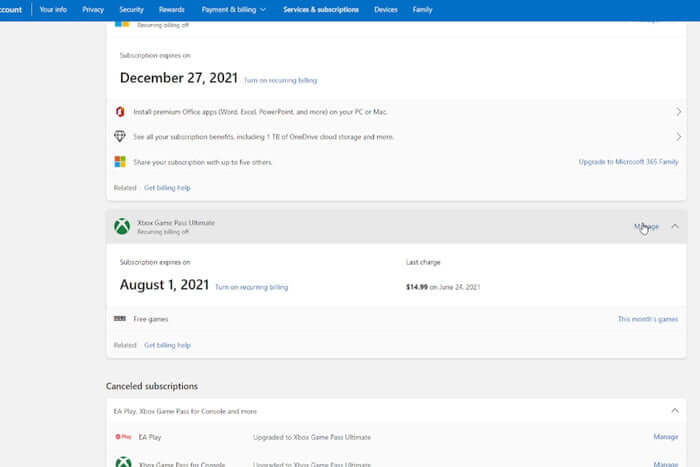Collapse the Xbox Game Pass Ultimate section

(x=675, y=226)
